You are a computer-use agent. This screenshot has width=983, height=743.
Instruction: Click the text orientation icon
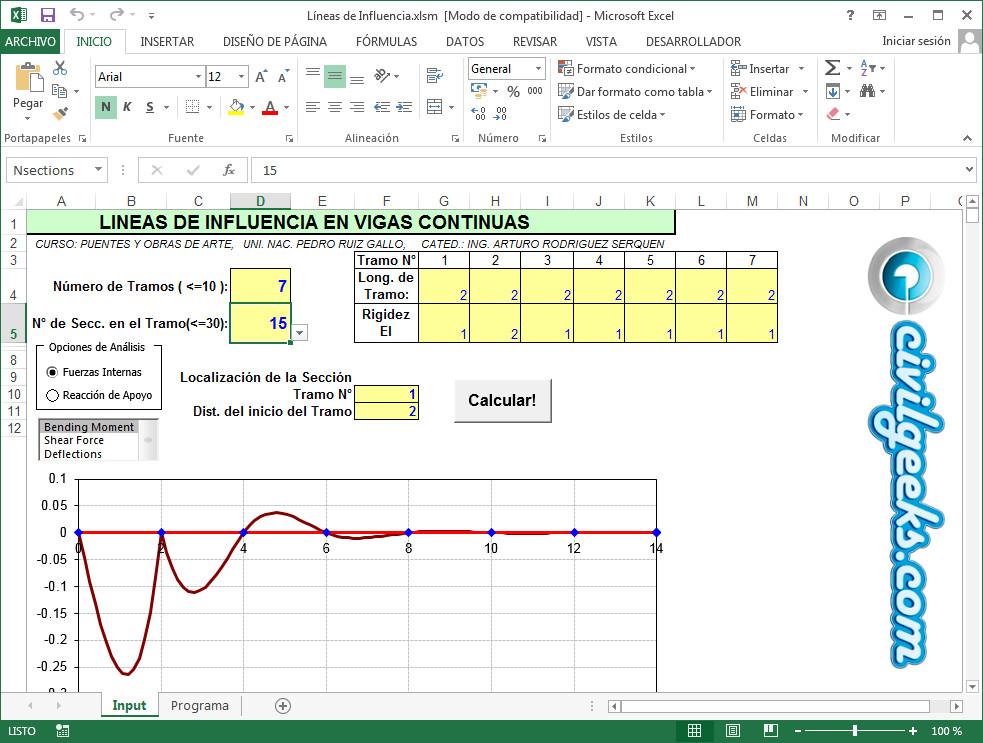pyautogui.click(x=382, y=76)
